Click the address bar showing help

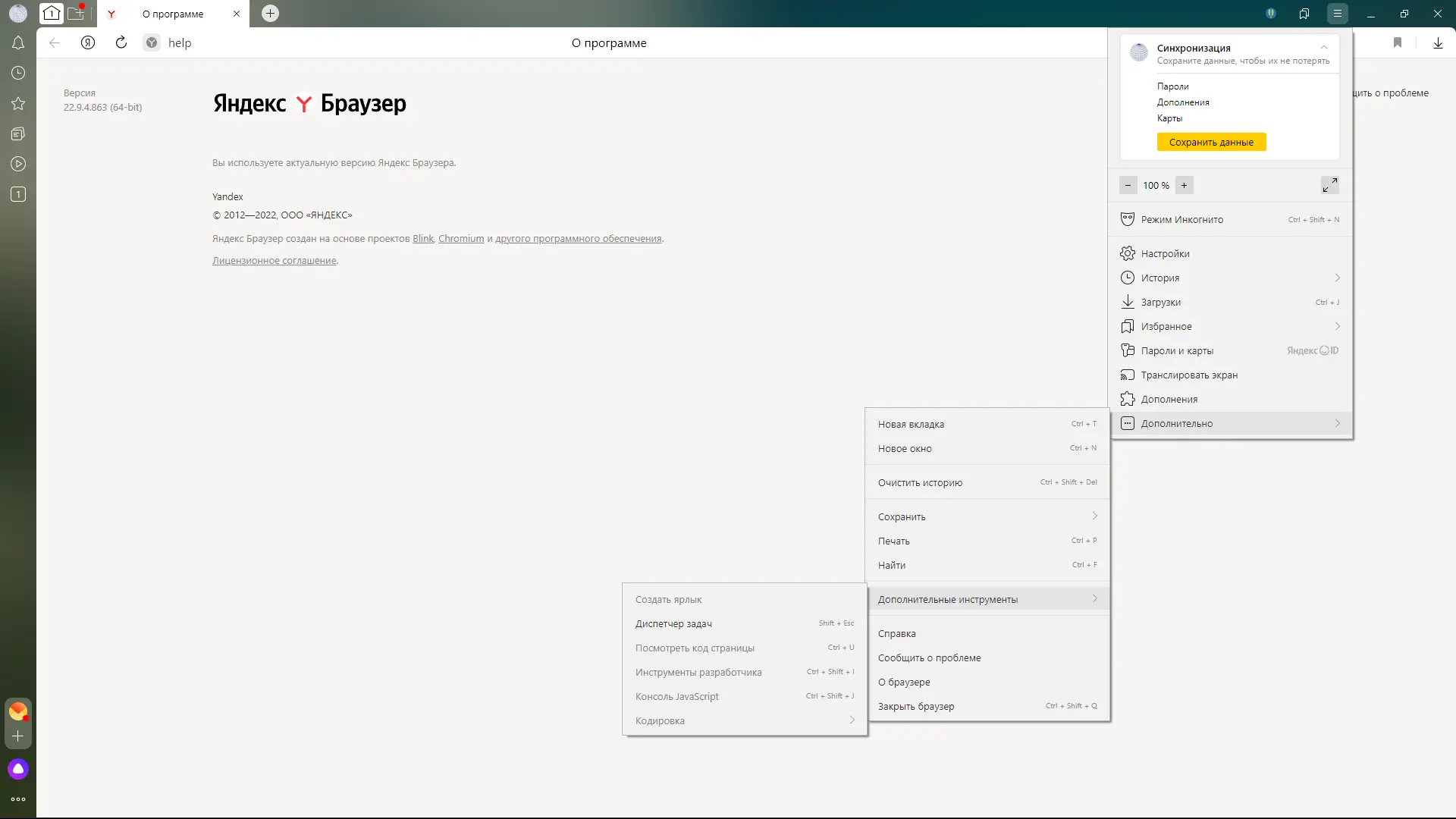[x=180, y=43]
